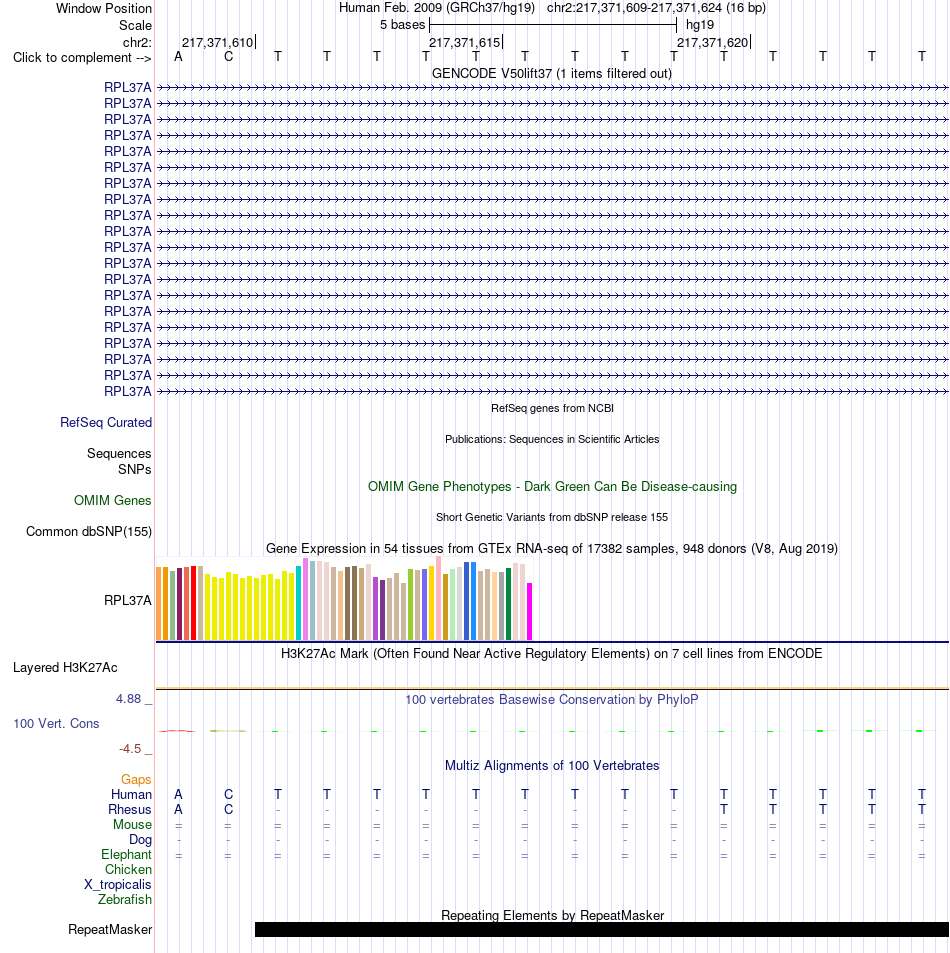Open the Common dbSNP(155) track label
The height and width of the screenshot is (953, 950).
click(89, 532)
